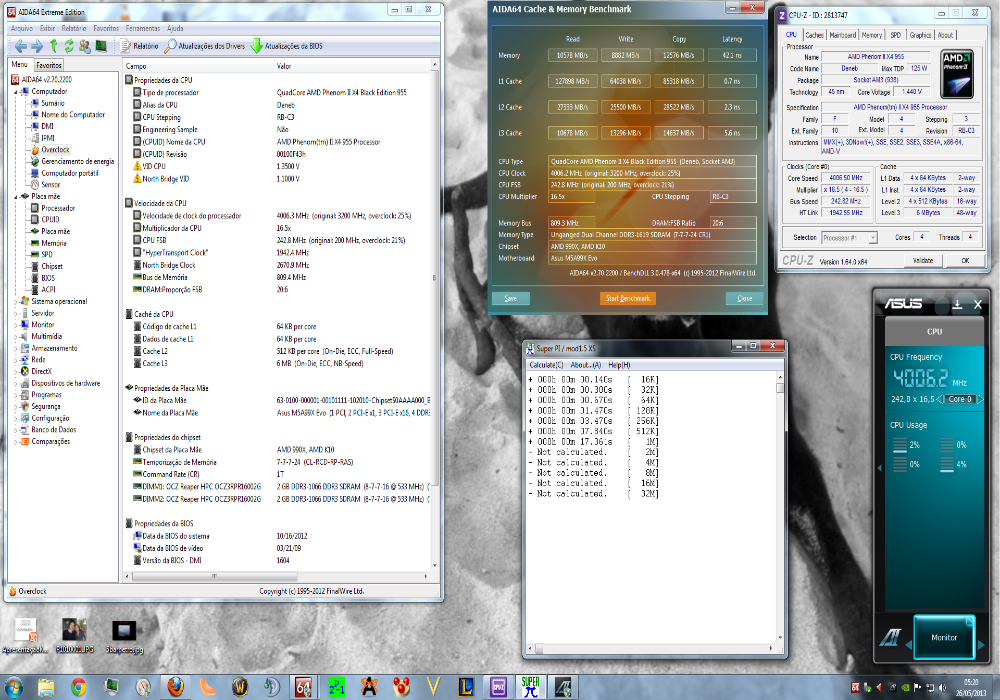Open Atualizações da BIOS in toolbar
This screenshot has width=1000, height=700.
[x=287, y=46]
